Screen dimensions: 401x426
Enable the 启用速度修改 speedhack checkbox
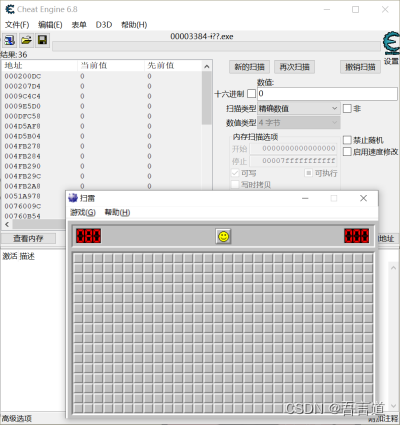point(347,152)
